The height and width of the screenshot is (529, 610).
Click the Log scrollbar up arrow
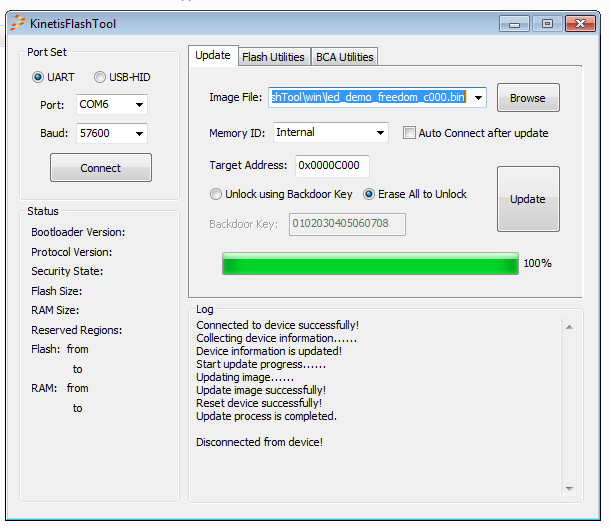coord(569,327)
